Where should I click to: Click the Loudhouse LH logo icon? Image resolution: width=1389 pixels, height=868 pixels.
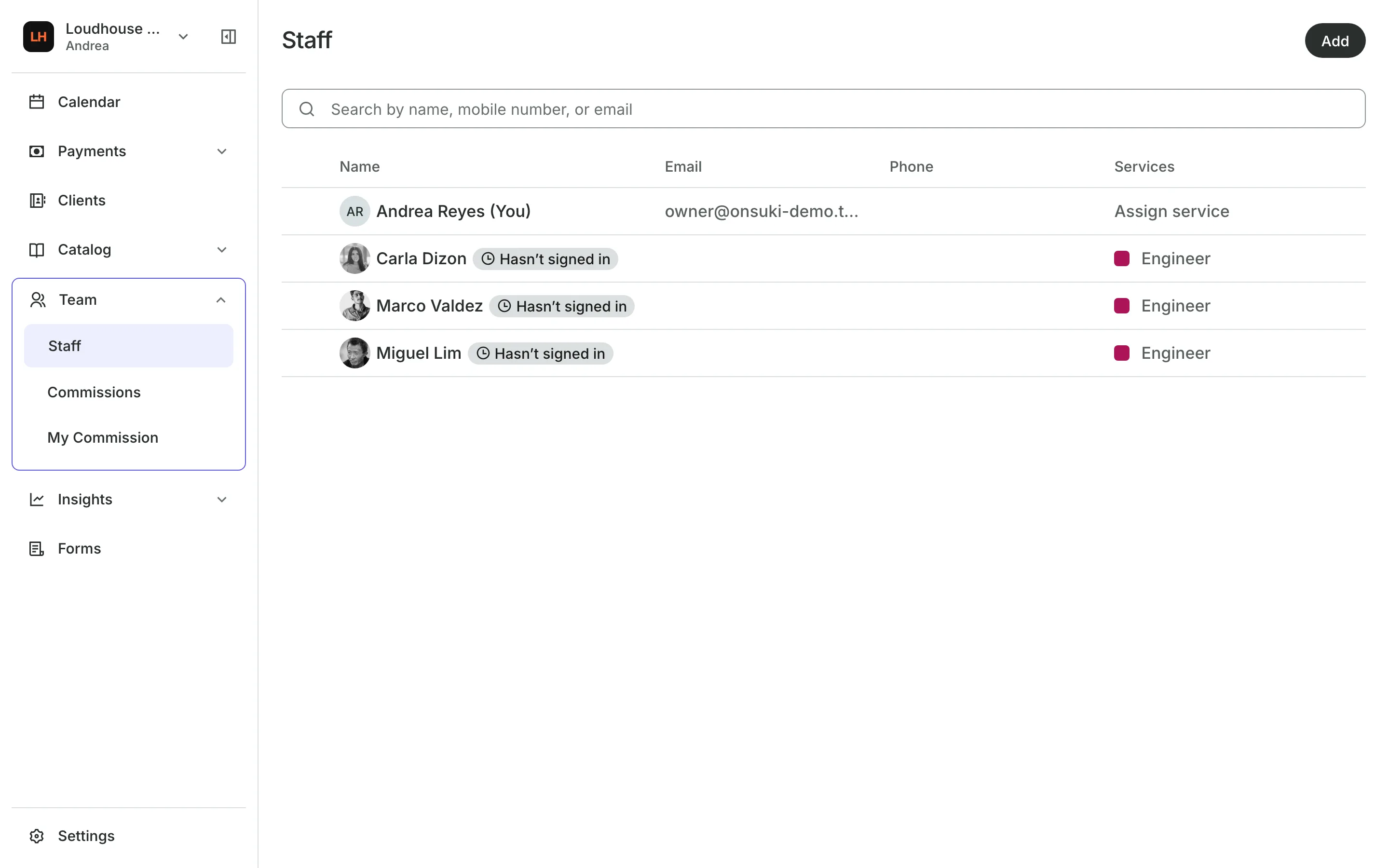pos(39,37)
